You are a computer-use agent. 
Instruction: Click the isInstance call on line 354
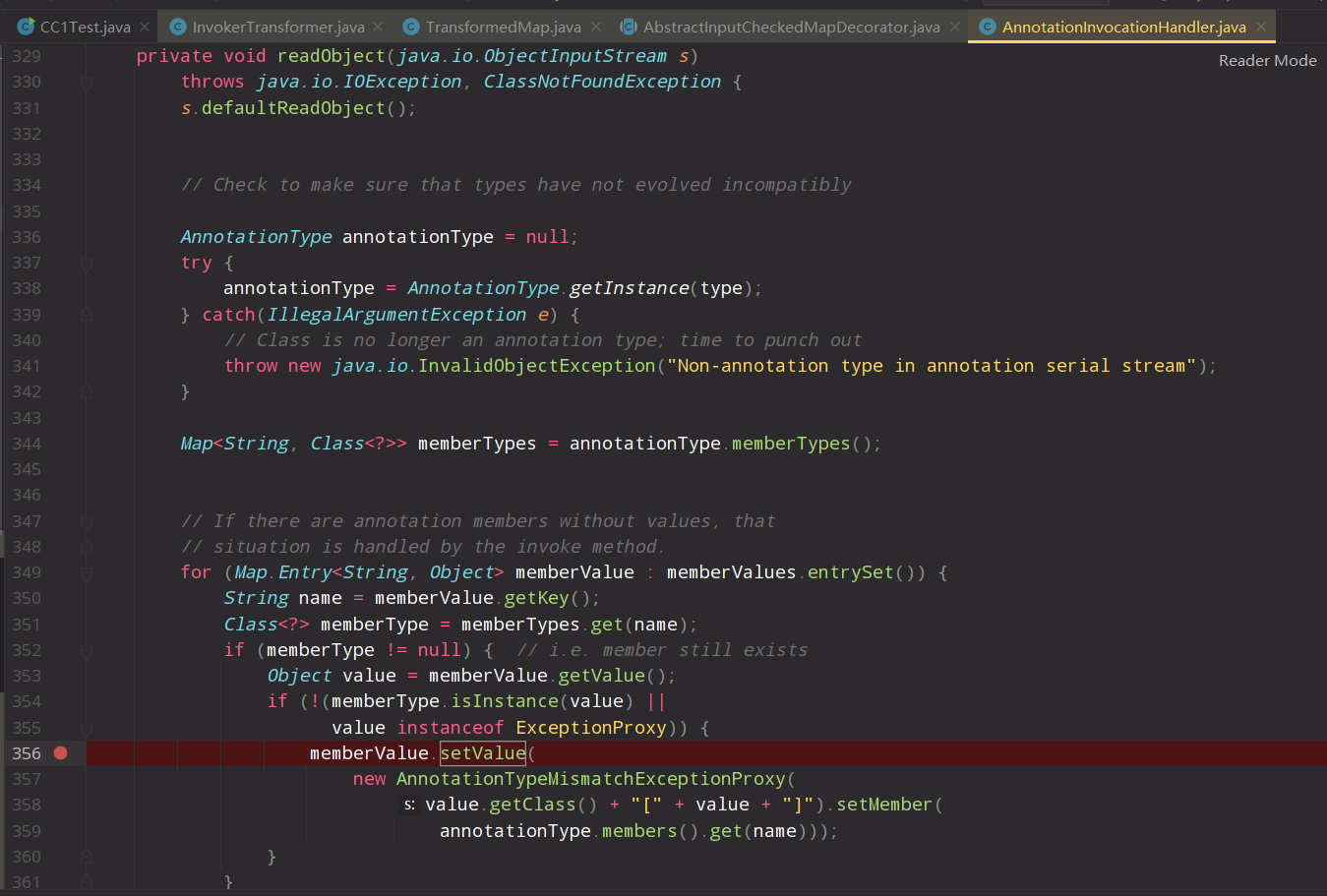505,701
